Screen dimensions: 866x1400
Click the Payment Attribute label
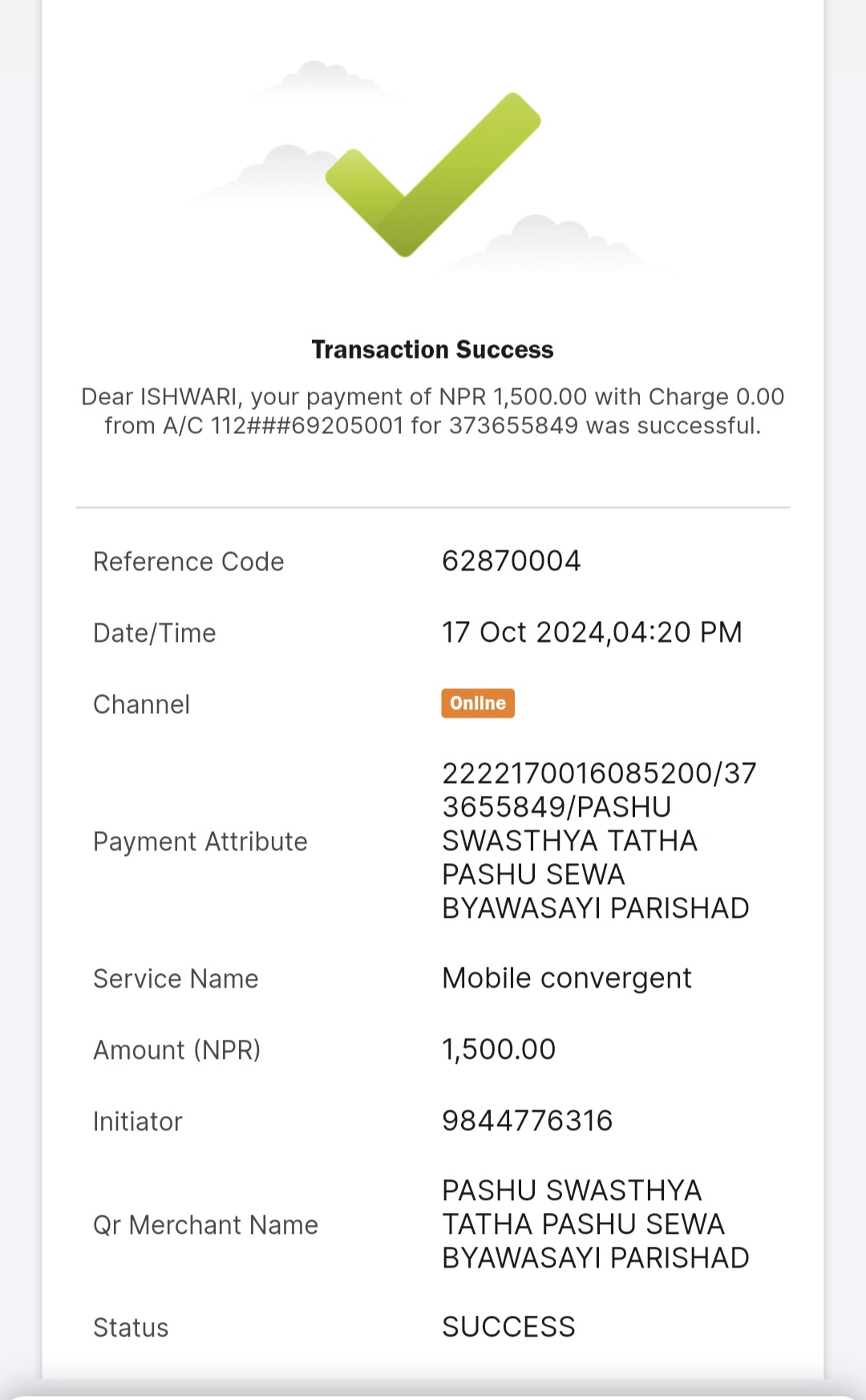pyautogui.click(x=200, y=842)
